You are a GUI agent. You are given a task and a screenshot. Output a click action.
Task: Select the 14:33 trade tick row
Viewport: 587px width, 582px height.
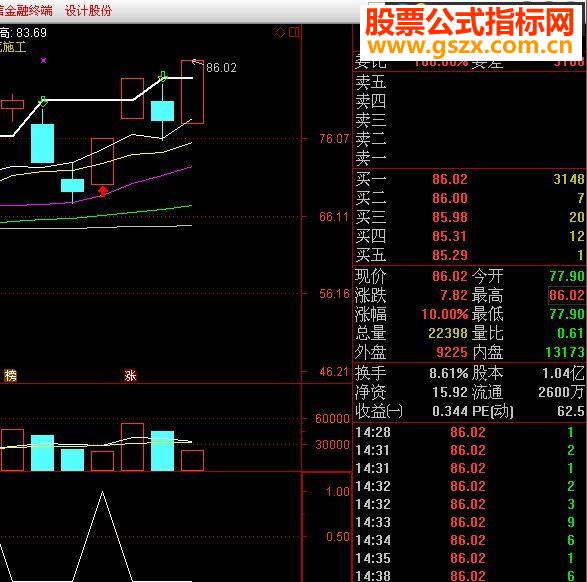coord(469,522)
